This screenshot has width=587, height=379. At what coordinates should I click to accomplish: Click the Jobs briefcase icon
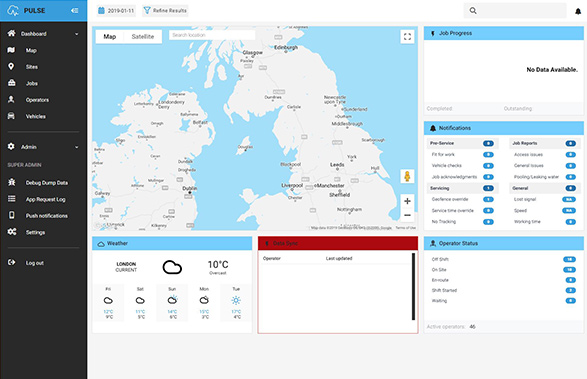(12, 83)
